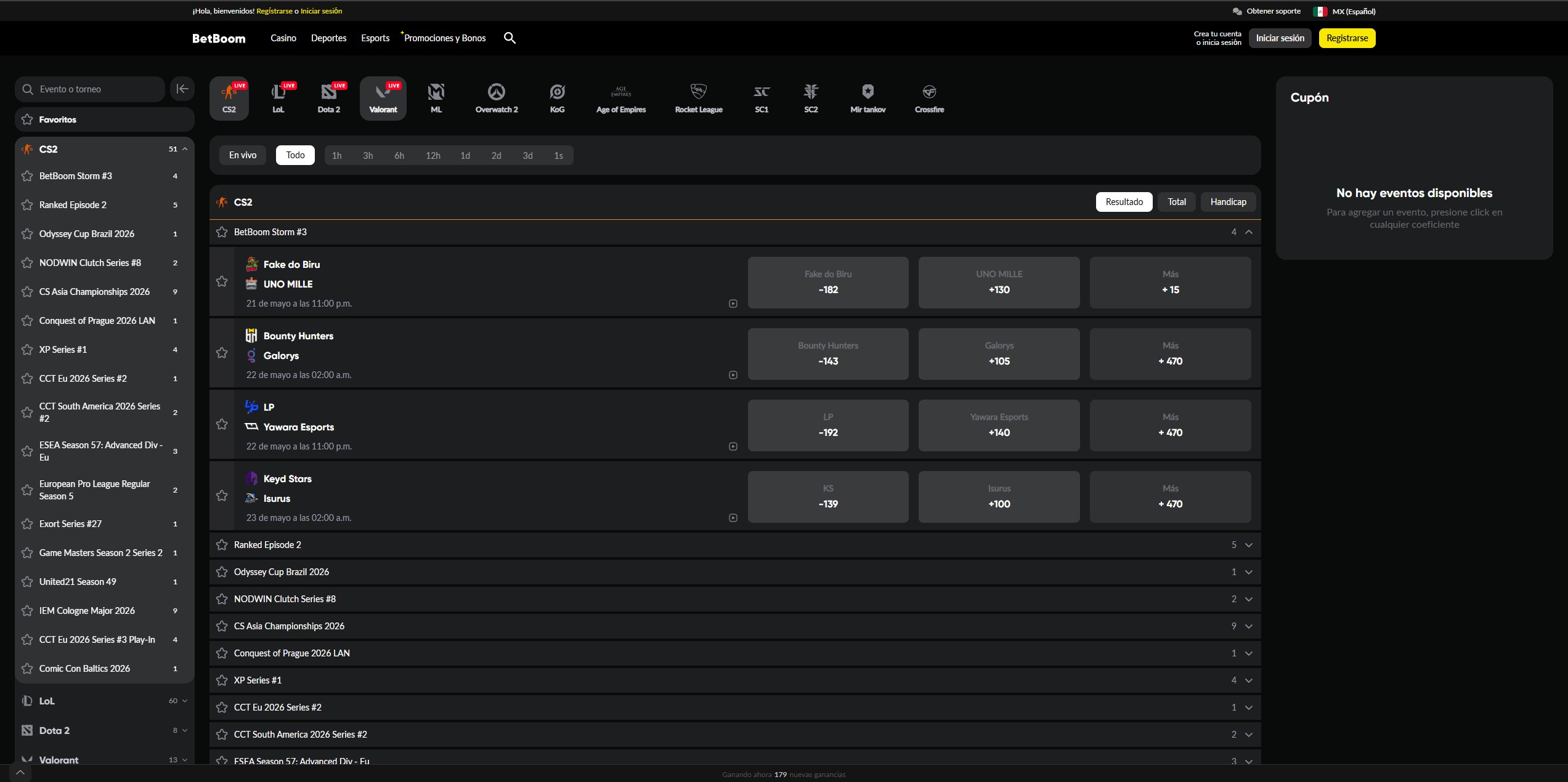Collapse the CS2 sidebar group
This screenshot has width=1568, height=782.
point(184,149)
